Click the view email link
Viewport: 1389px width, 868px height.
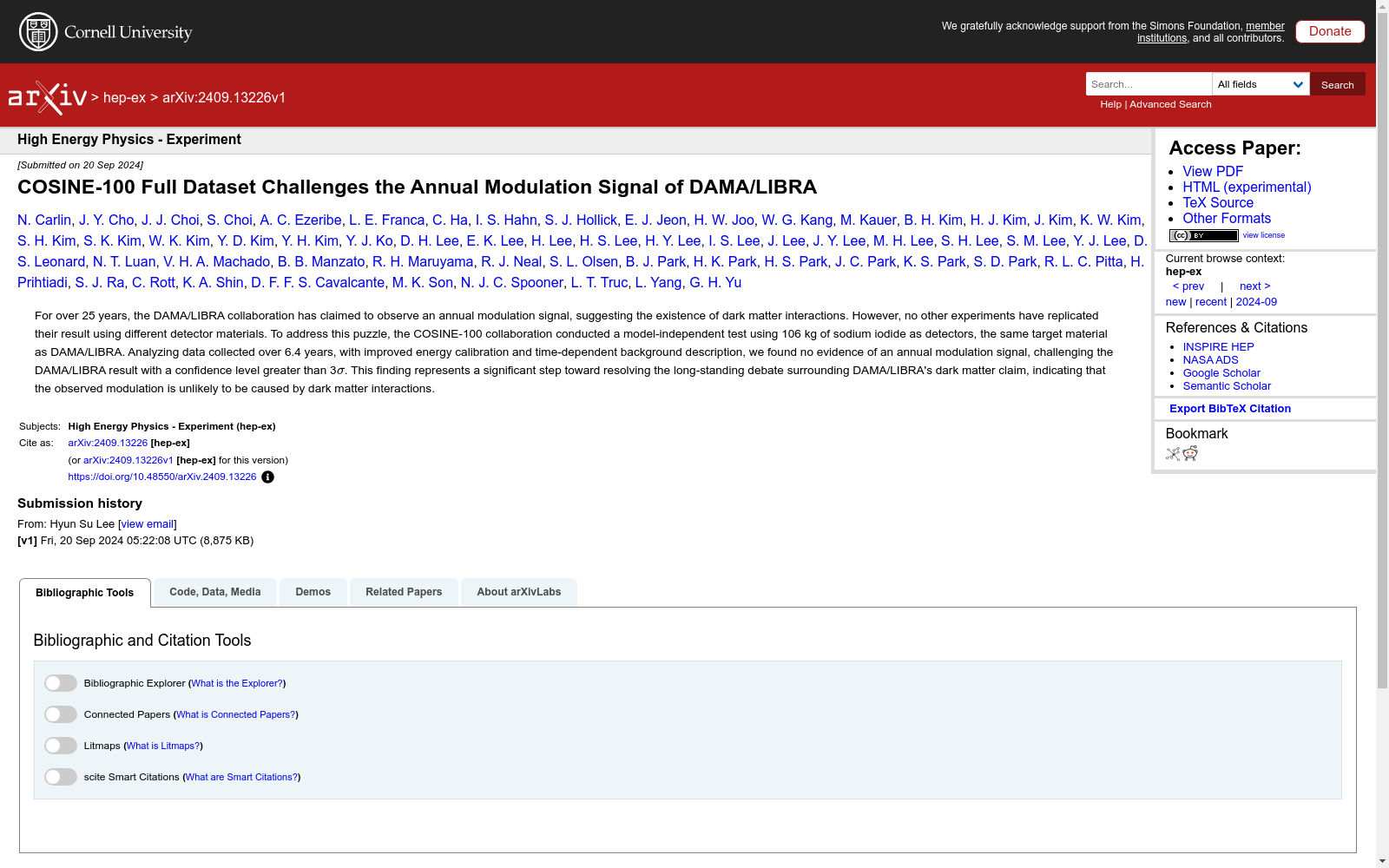148,524
